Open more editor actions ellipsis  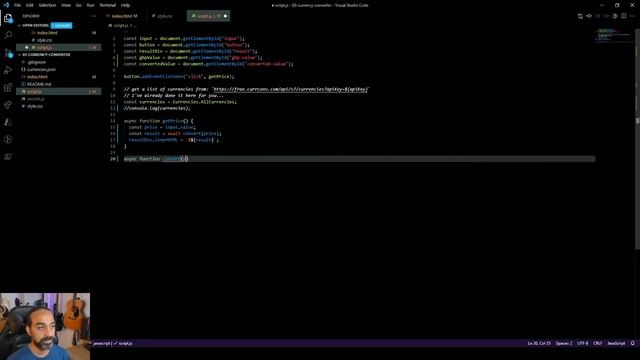(x=632, y=16)
